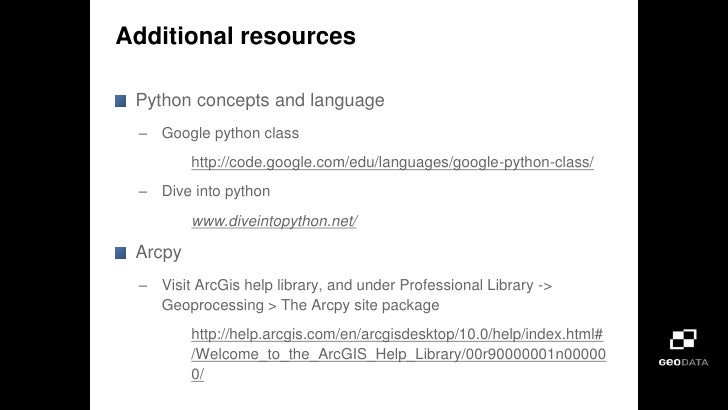This screenshot has width=728, height=410.
Task: Click the word 'Professional Library' in the text
Action: tap(467, 285)
